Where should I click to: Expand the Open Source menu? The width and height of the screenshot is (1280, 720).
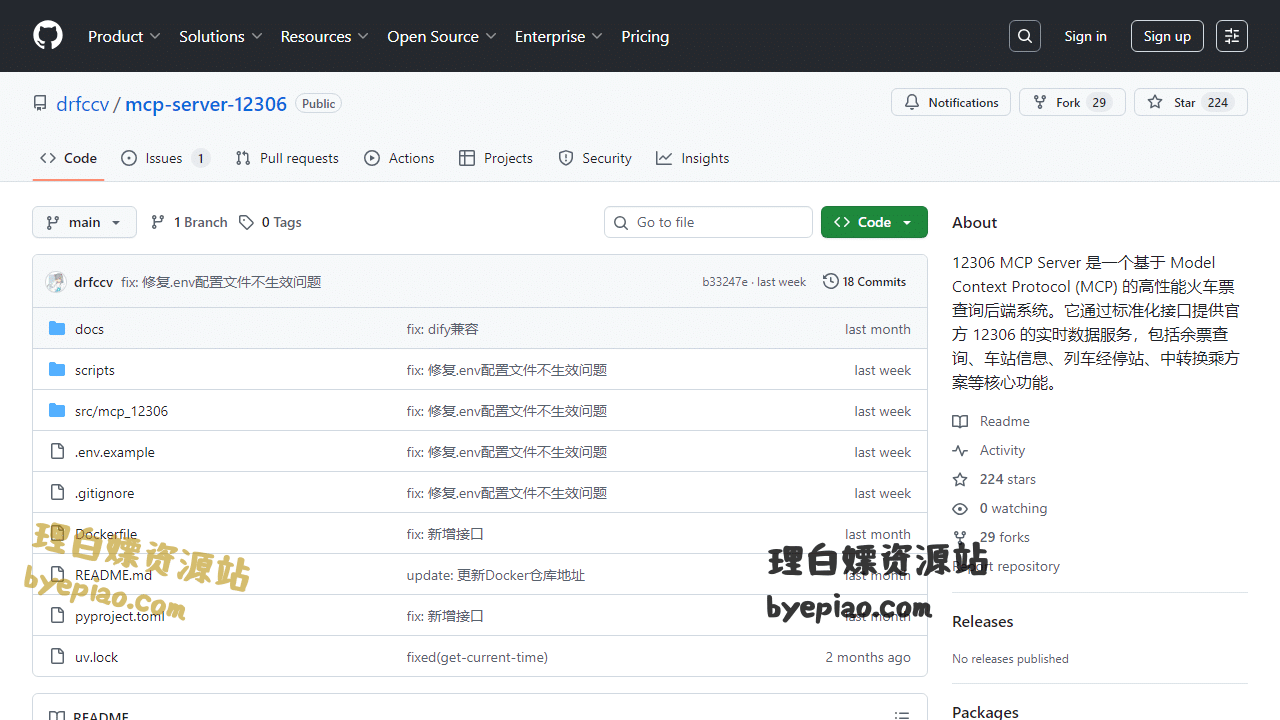click(442, 36)
